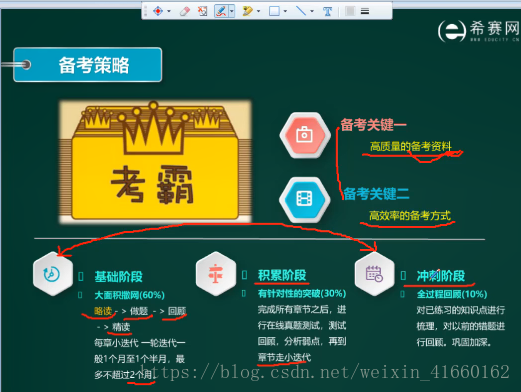The height and width of the screenshot is (392, 521).
Task: Select the laser pointer tool
Action: click(x=158, y=11)
